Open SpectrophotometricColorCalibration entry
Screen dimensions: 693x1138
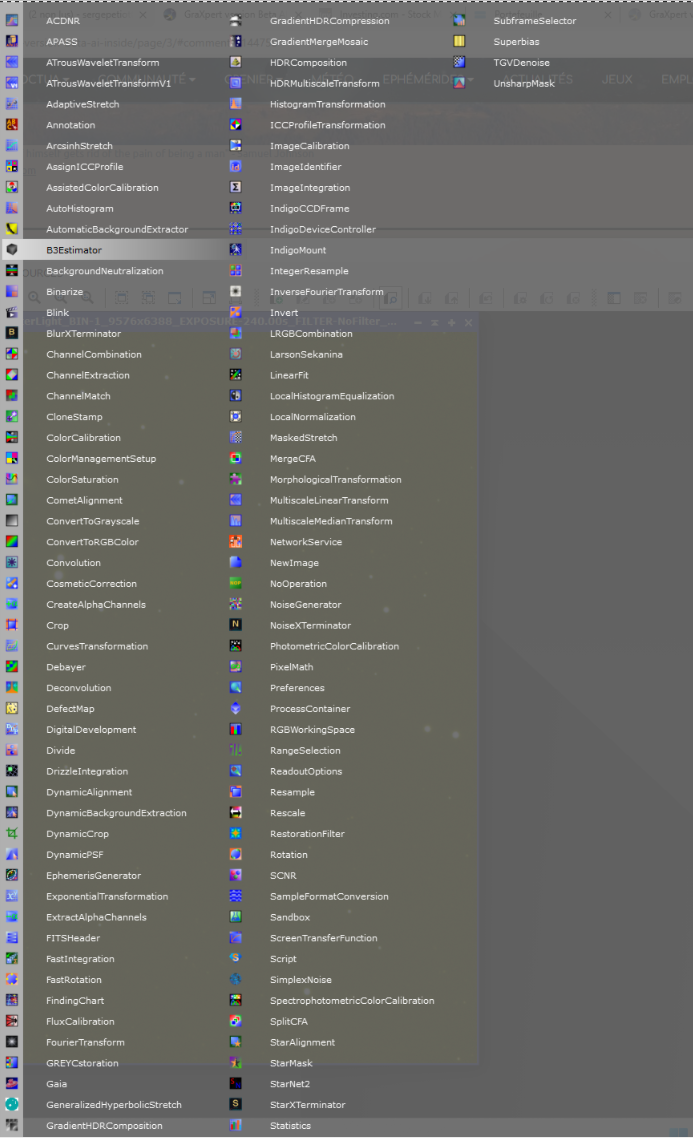point(352,1001)
